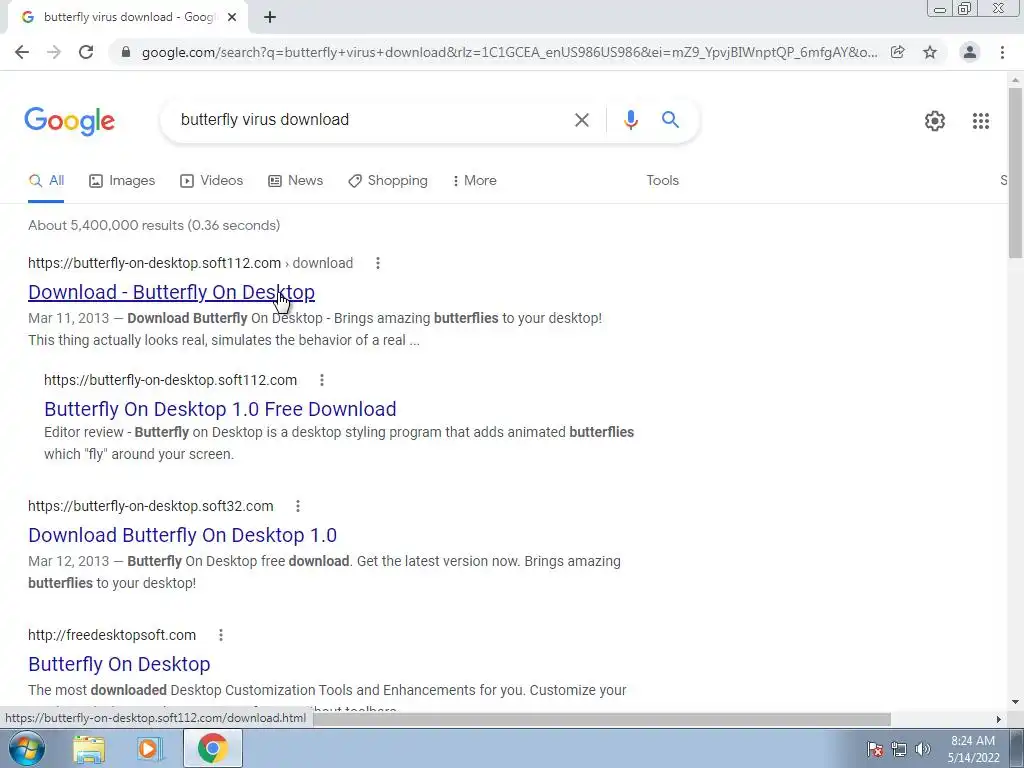Open options dots for soft32.com result
The image size is (1024, 768).
coord(298,506)
